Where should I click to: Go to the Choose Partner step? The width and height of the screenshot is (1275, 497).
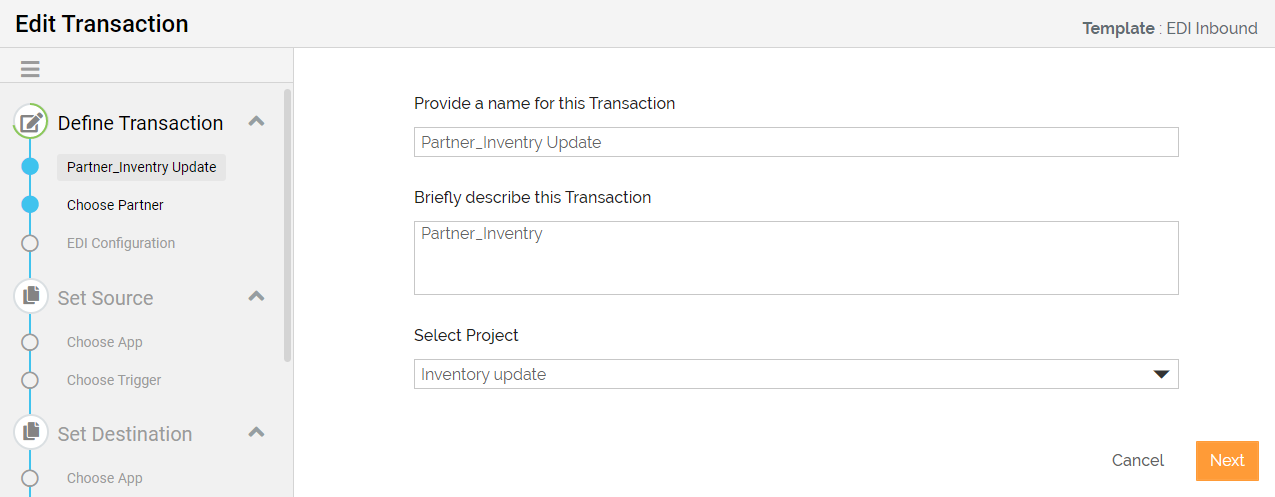pyautogui.click(x=115, y=205)
